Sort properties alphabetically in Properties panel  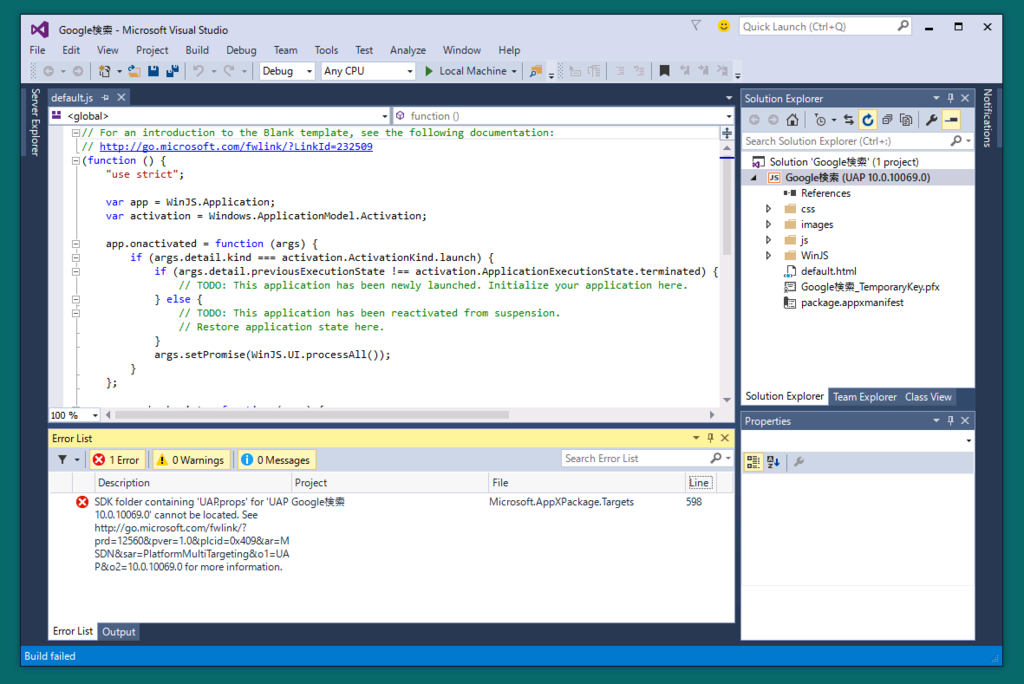[773, 462]
